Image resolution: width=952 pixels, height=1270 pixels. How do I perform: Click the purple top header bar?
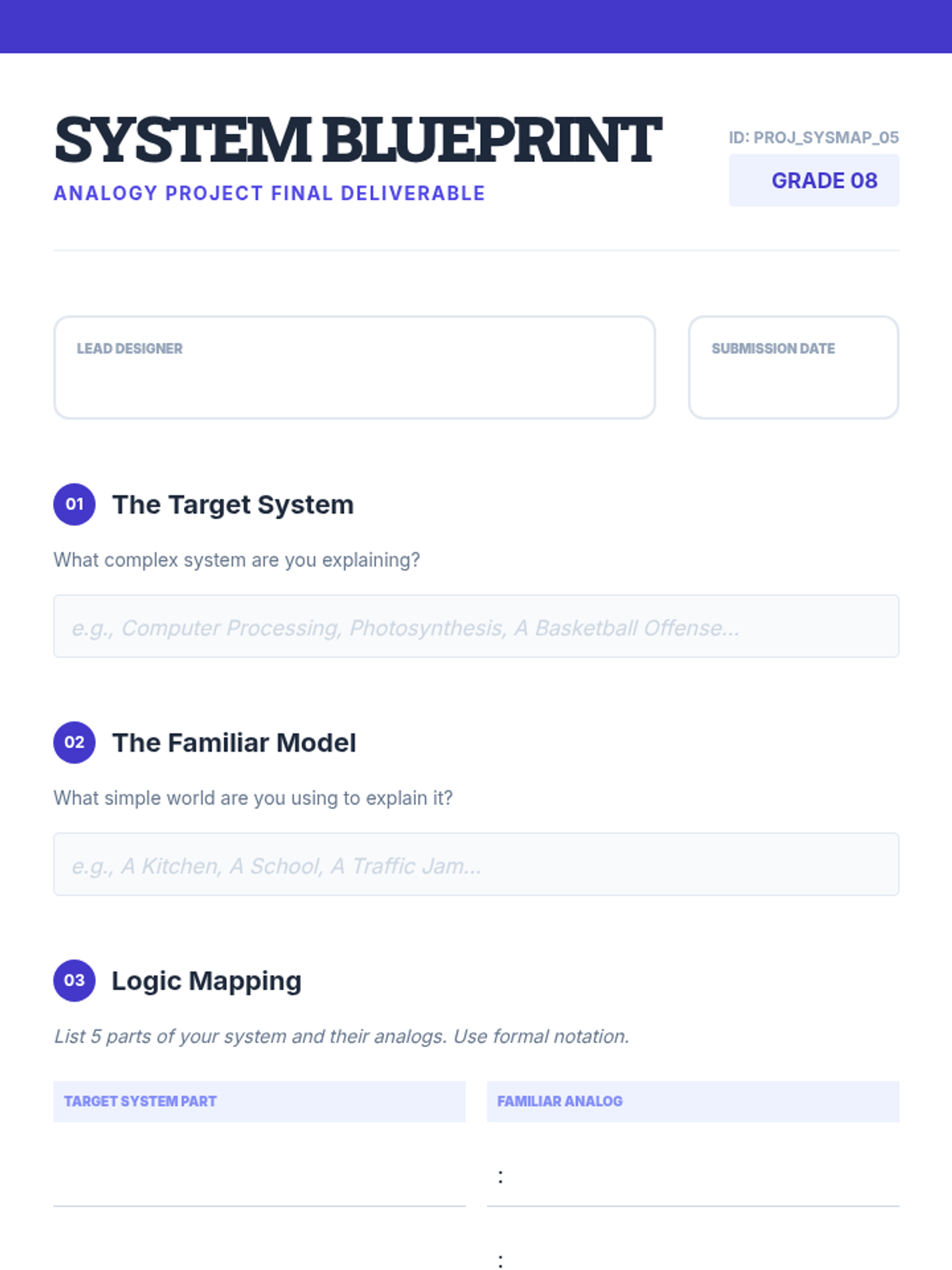point(476,26)
